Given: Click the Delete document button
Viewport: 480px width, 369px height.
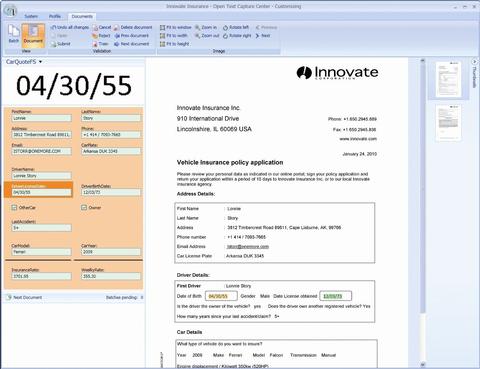Looking at the screenshot, I should coord(133,27).
